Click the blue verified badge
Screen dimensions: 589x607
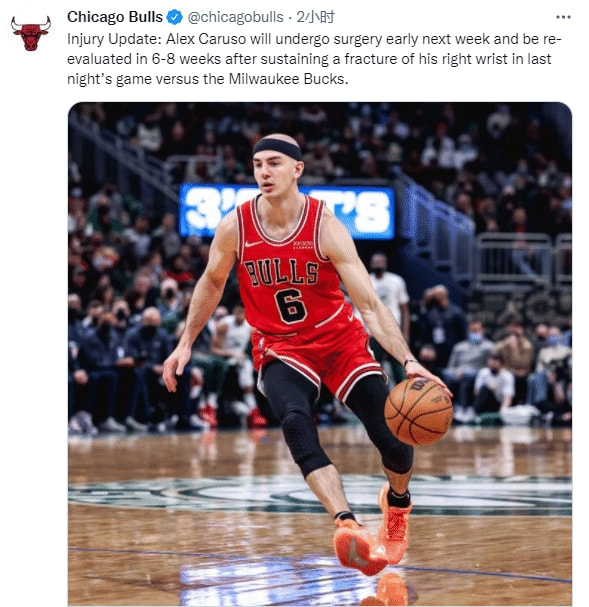pos(175,17)
